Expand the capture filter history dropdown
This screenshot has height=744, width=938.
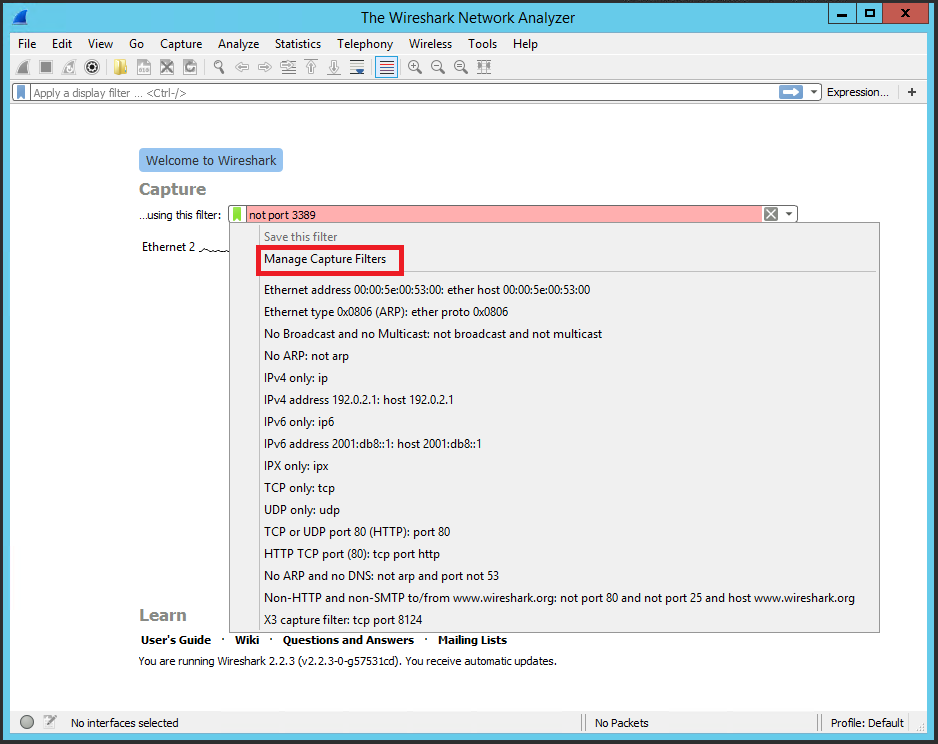coord(789,214)
